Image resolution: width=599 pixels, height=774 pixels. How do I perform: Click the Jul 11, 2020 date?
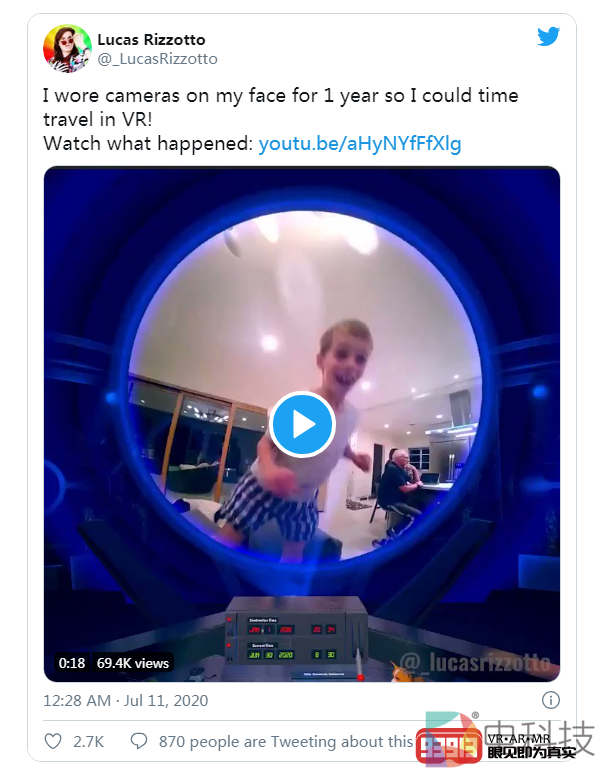[166, 700]
